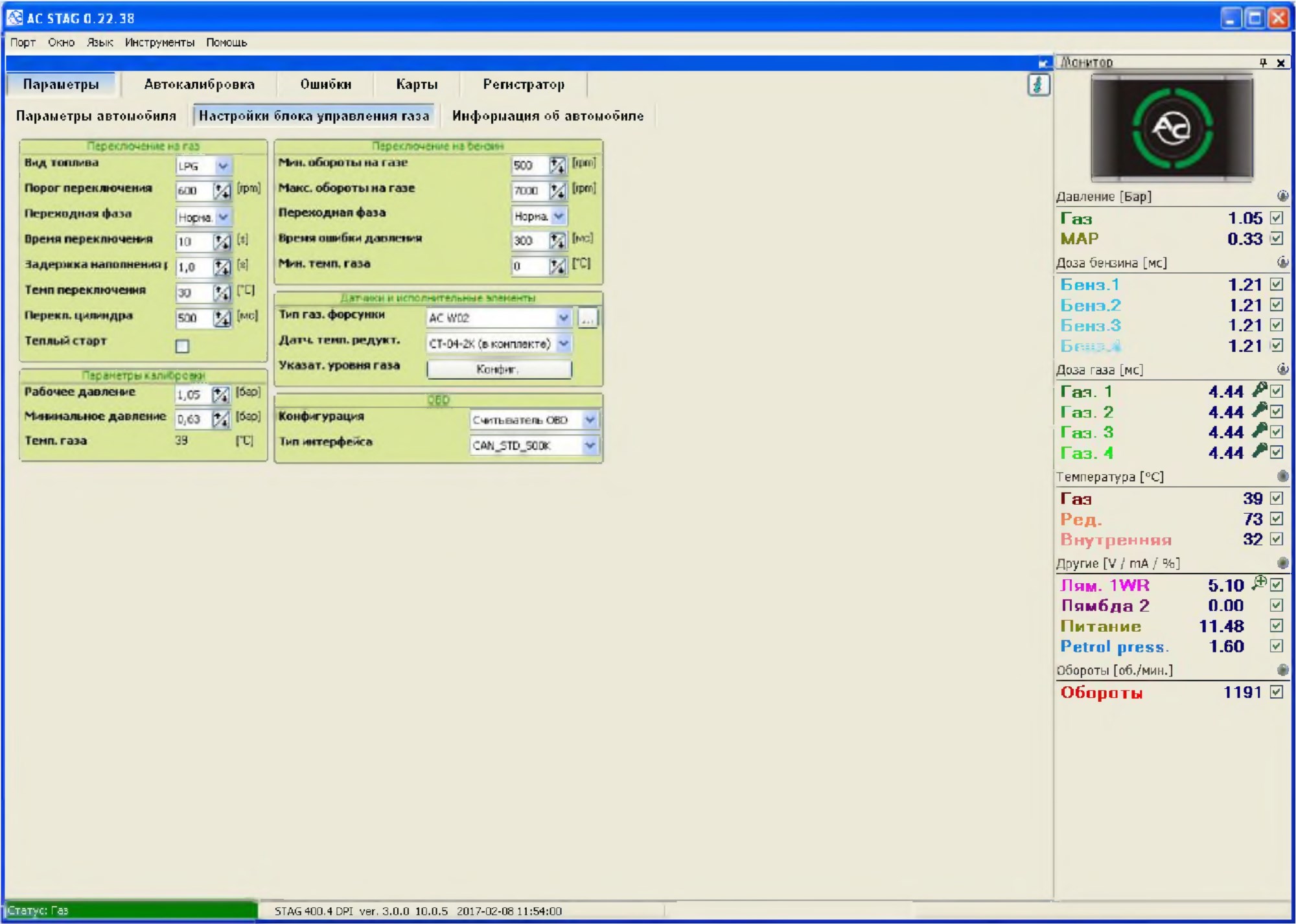Image resolution: width=1296 pixels, height=924 pixels.
Task: Click the thermometer icon button beside the tabs
Action: (1038, 85)
